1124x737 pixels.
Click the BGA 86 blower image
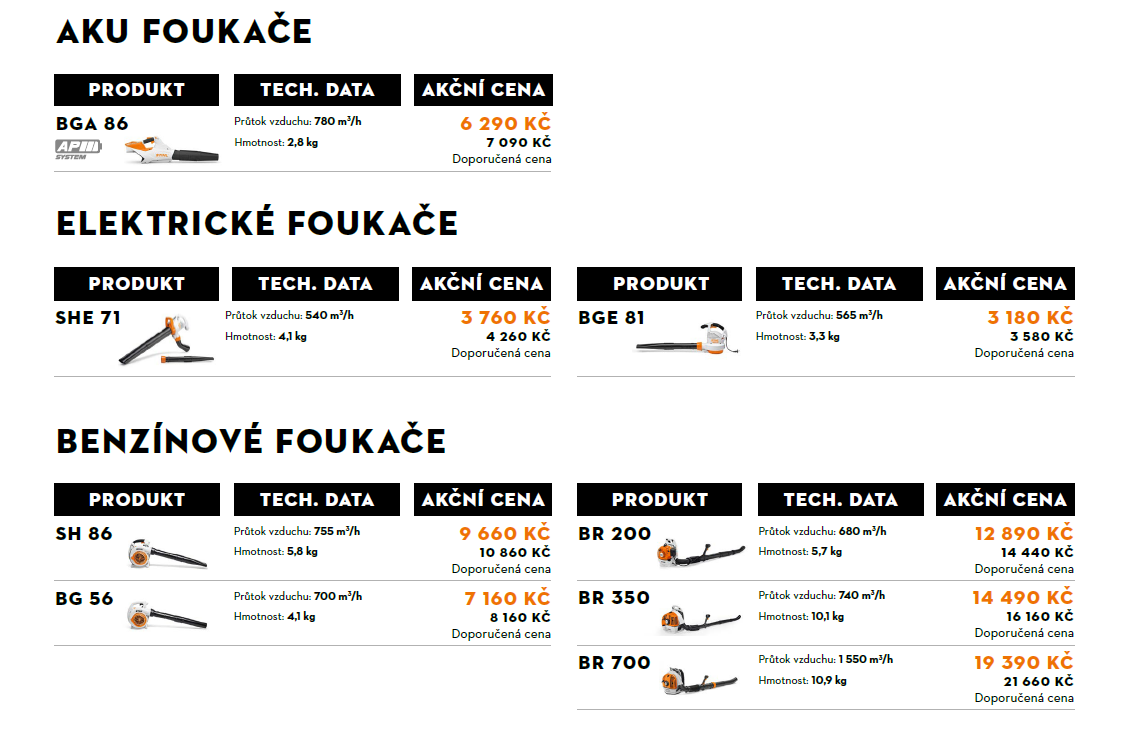tap(171, 151)
